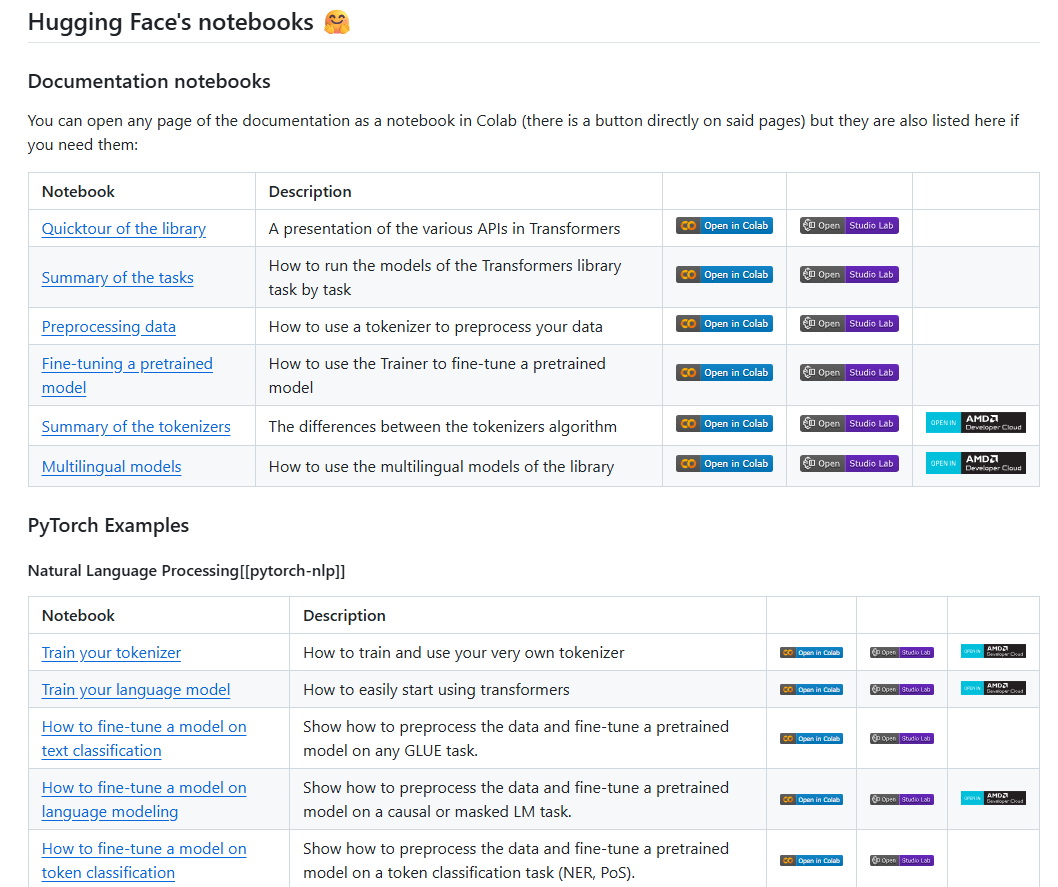Open text classification notebook in Studio Lab
The height and width of the screenshot is (887, 1058).
pos(901,738)
